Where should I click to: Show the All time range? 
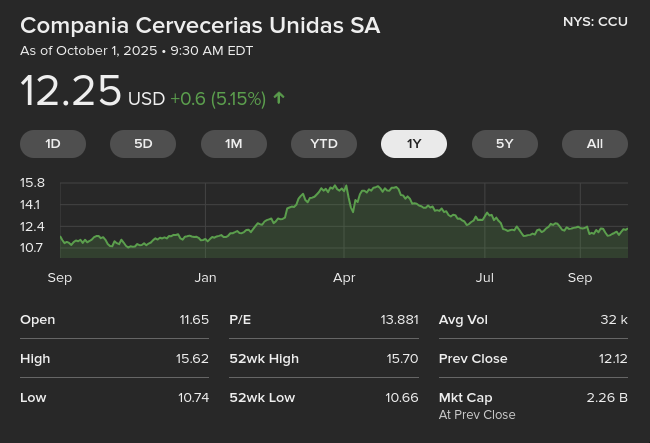(x=595, y=144)
